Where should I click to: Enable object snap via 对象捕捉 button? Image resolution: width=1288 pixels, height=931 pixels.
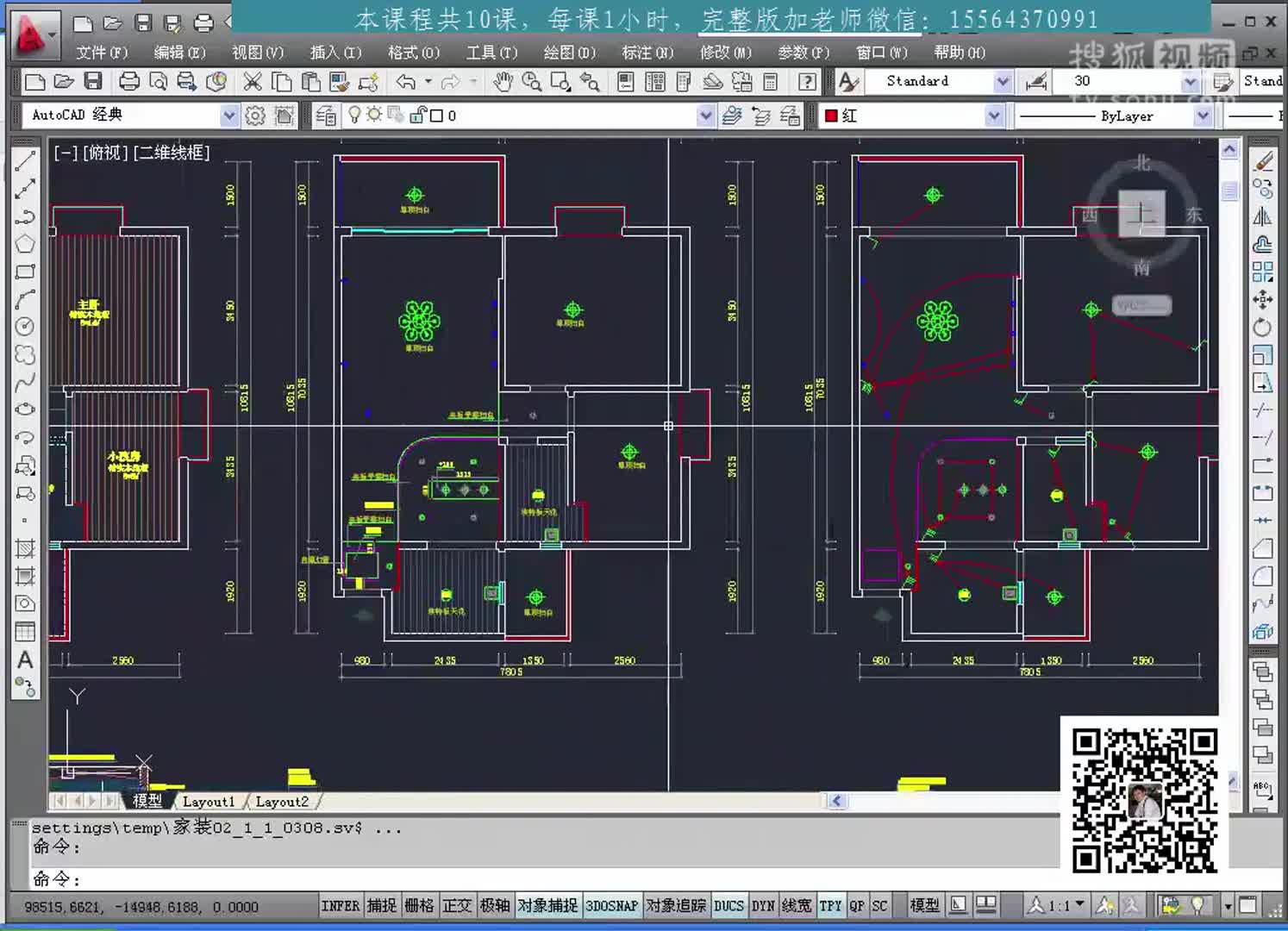(x=547, y=906)
